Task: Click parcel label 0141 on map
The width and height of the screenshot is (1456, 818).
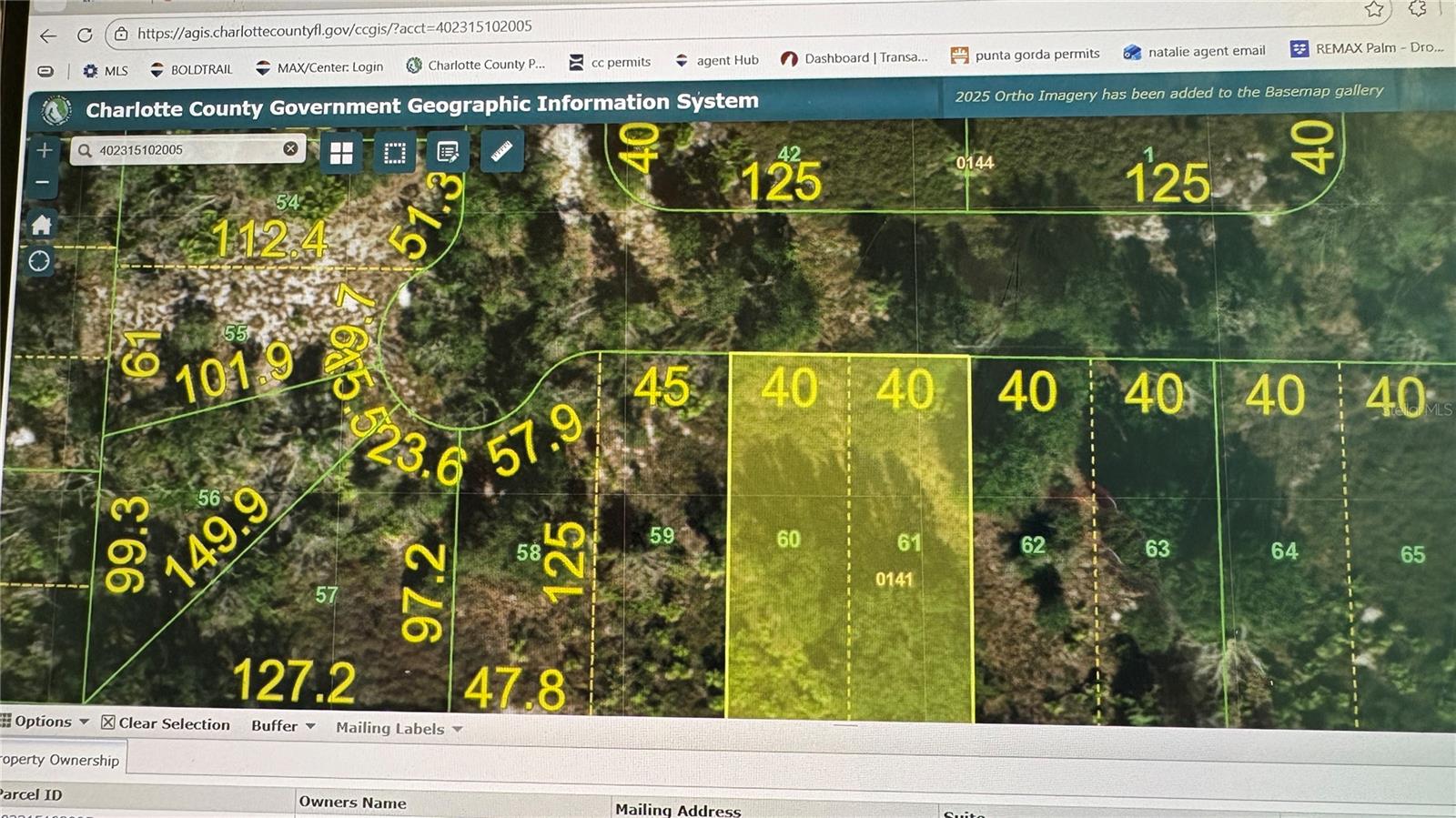Action: 894,580
